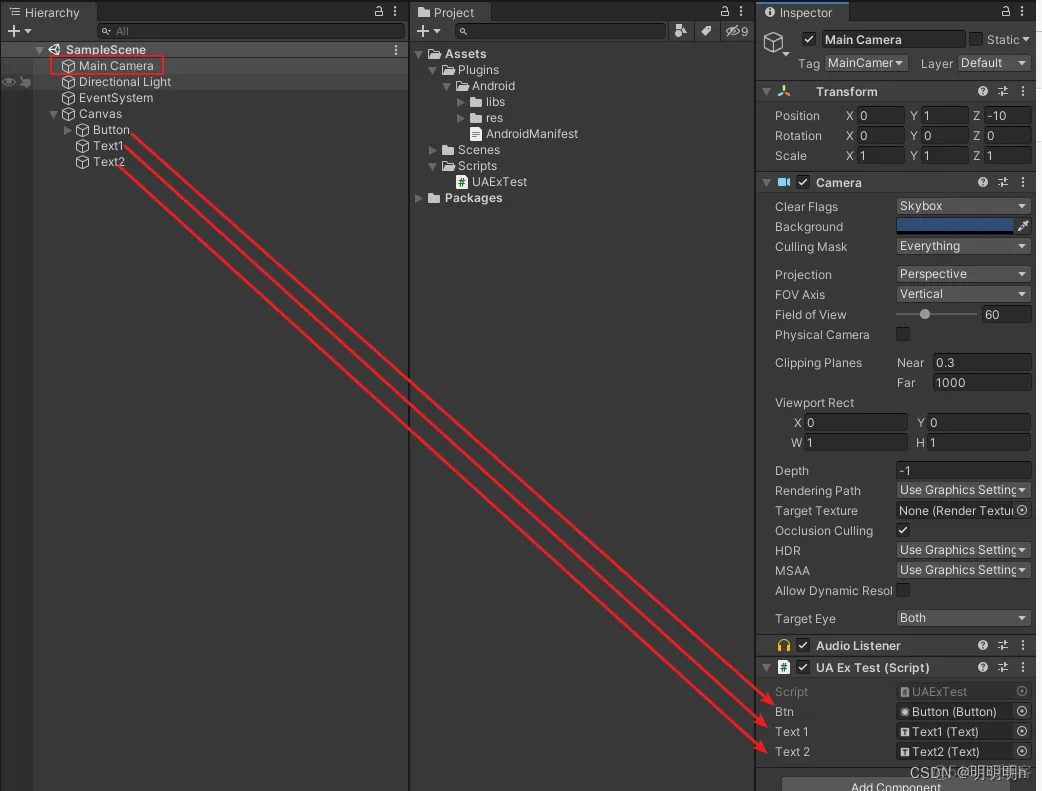Expand the Scenes folder
1042x791 pixels.
pos(433,150)
